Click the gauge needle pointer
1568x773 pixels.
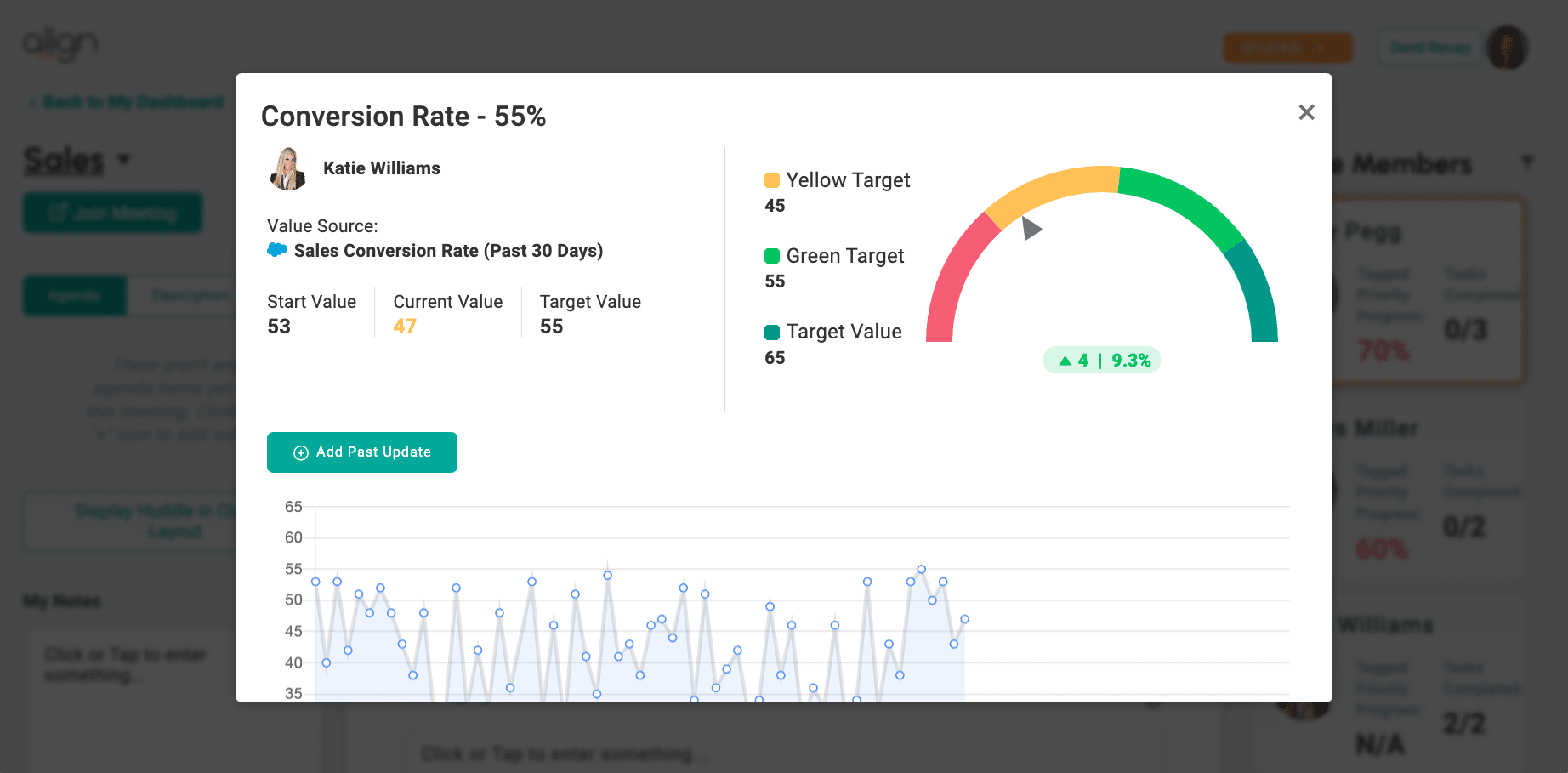pos(1031,228)
